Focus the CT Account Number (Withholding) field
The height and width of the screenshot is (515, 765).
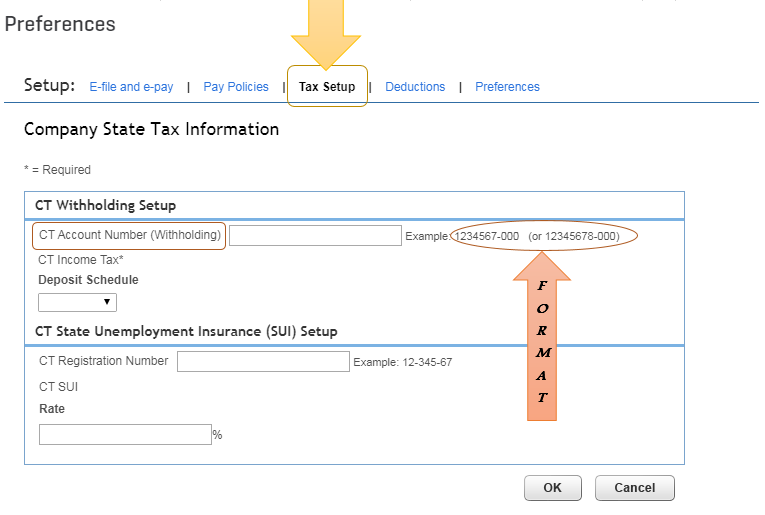click(315, 236)
